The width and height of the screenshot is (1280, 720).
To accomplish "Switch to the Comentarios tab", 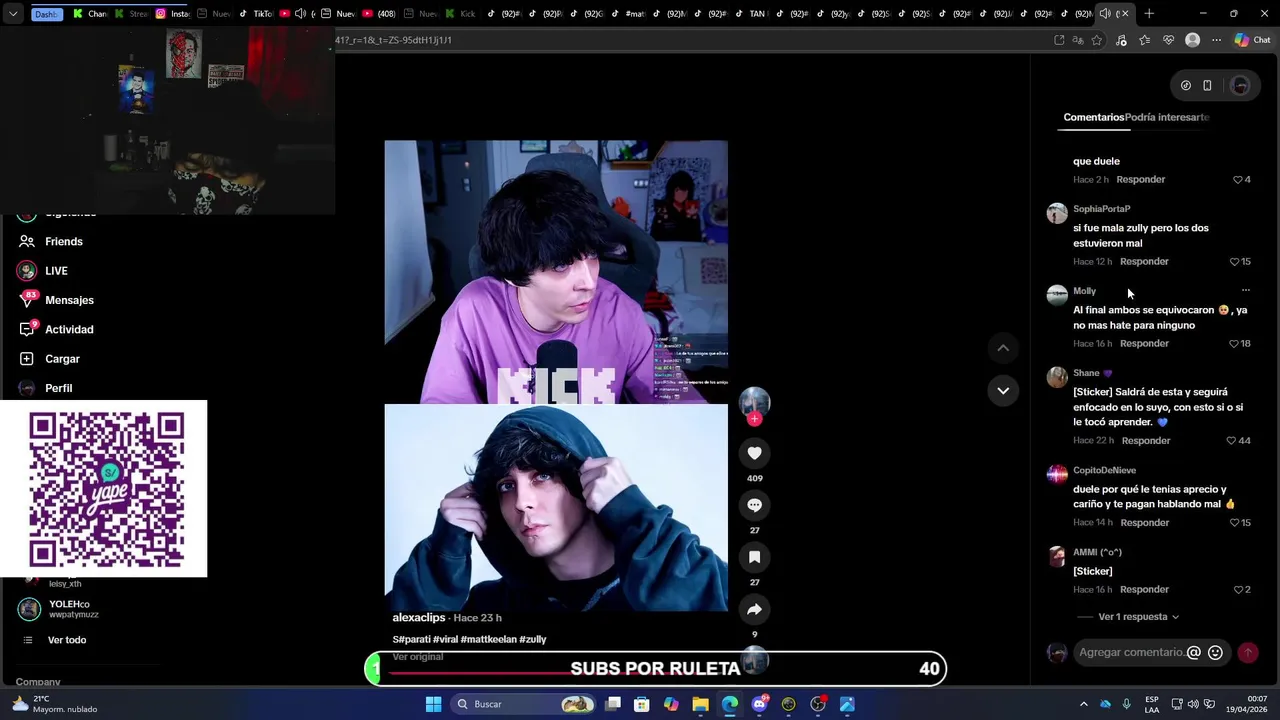I will click(1094, 117).
